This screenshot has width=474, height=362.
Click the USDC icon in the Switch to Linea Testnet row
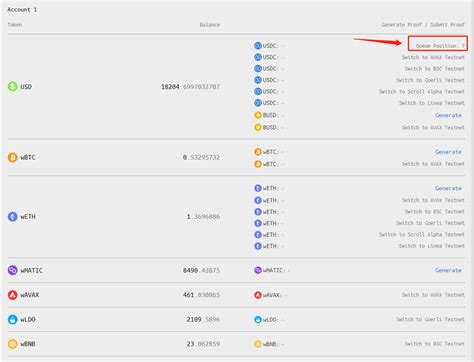pyautogui.click(x=258, y=103)
